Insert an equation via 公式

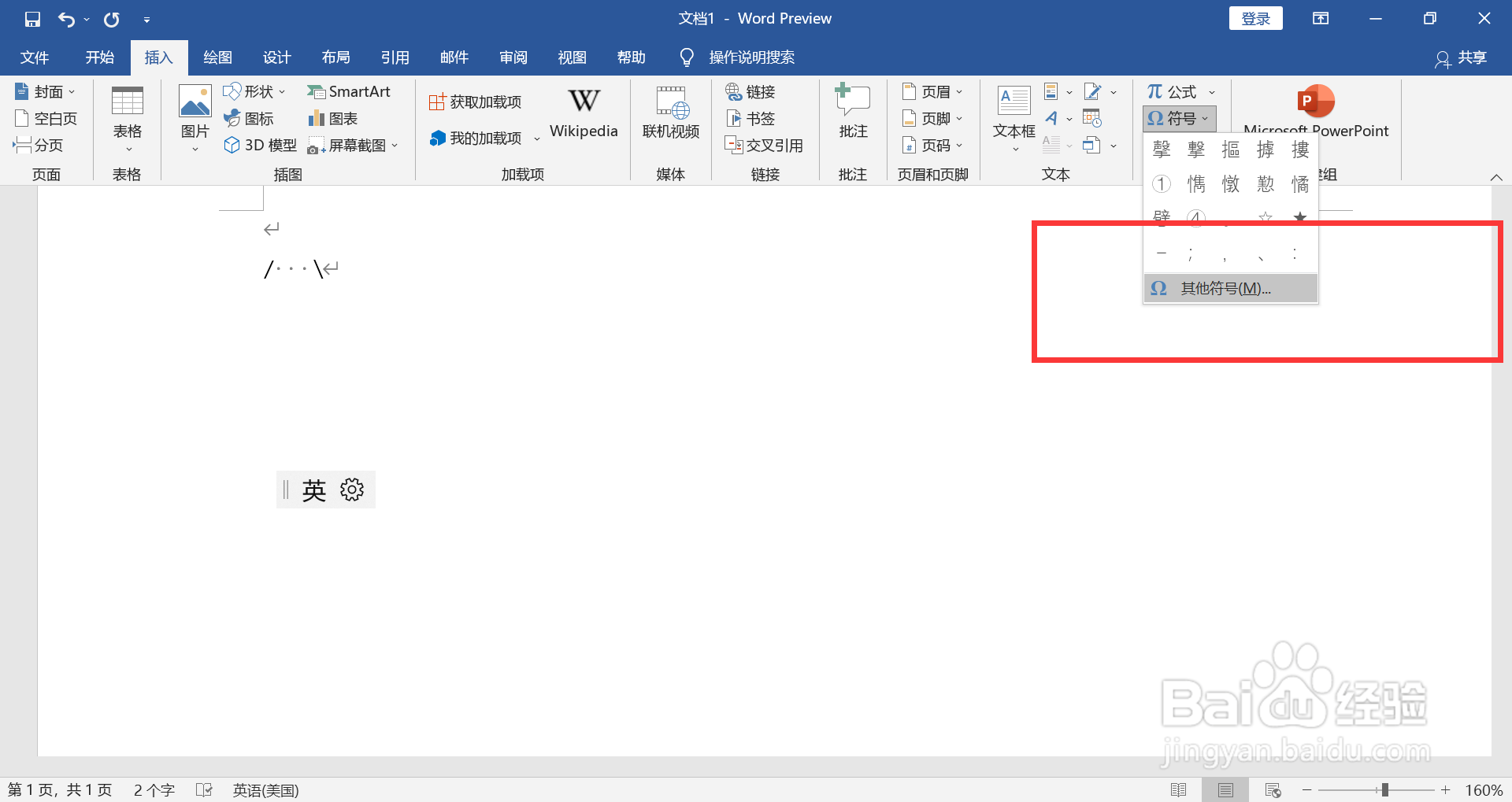[1177, 91]
